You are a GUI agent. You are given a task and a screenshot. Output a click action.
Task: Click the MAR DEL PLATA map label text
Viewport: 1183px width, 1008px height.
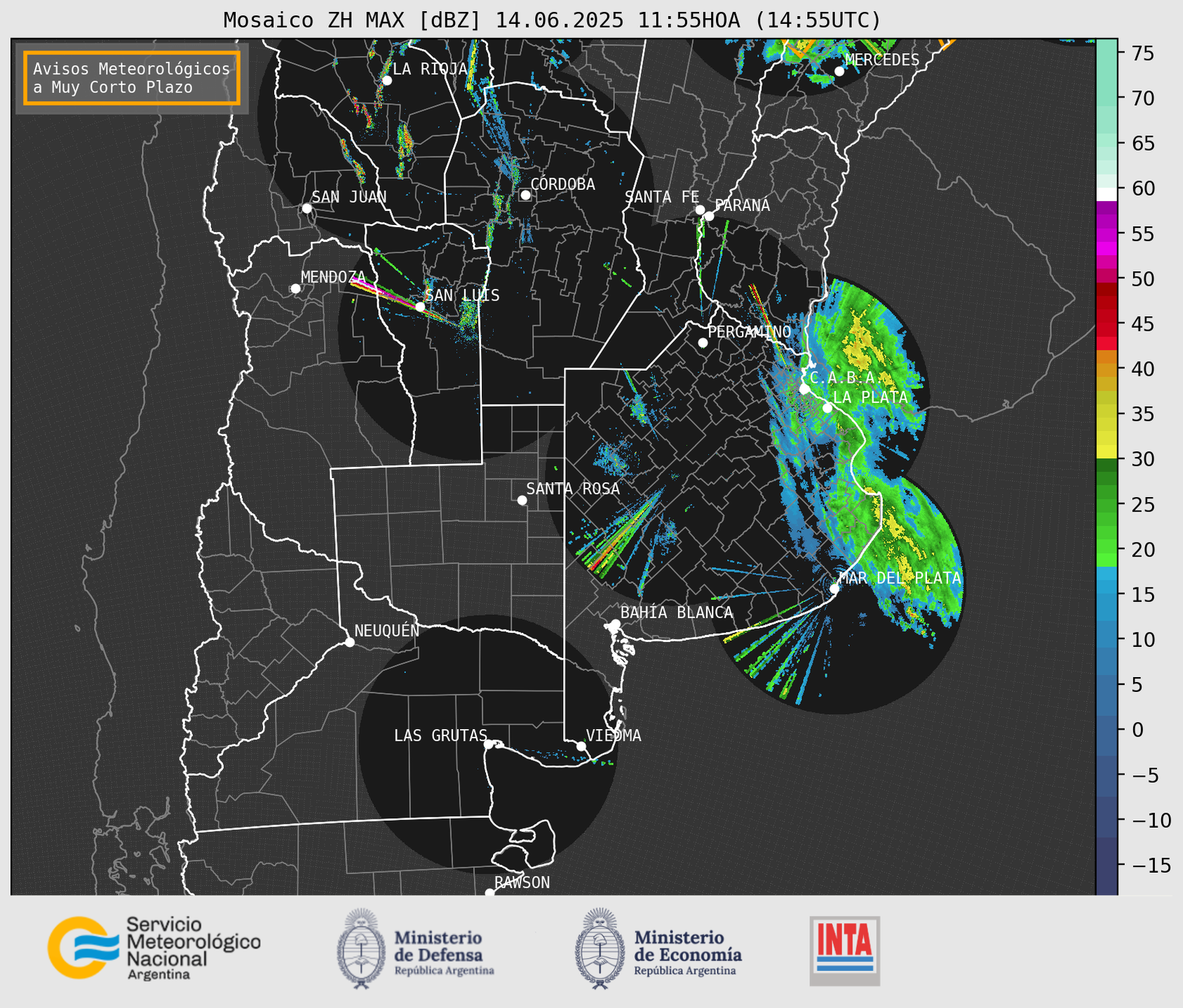(900, 578)
